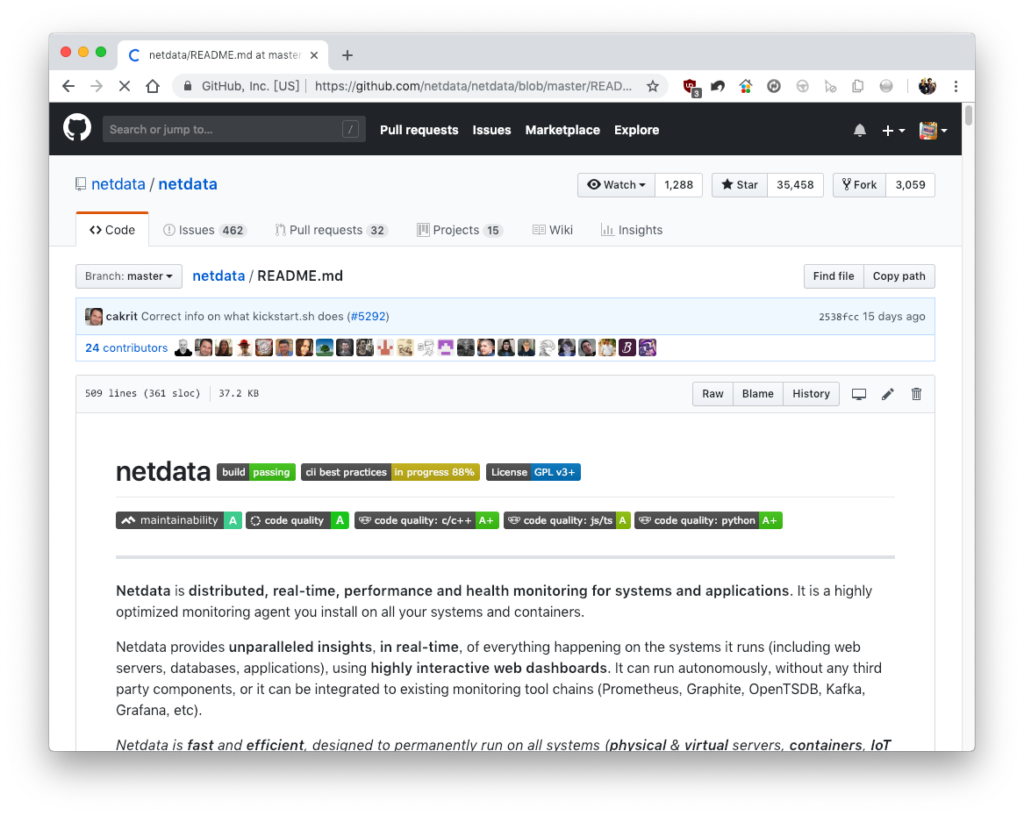Open the cakrit author link
This screenshot has height=816, width=1024.
(x=121, y=317)
